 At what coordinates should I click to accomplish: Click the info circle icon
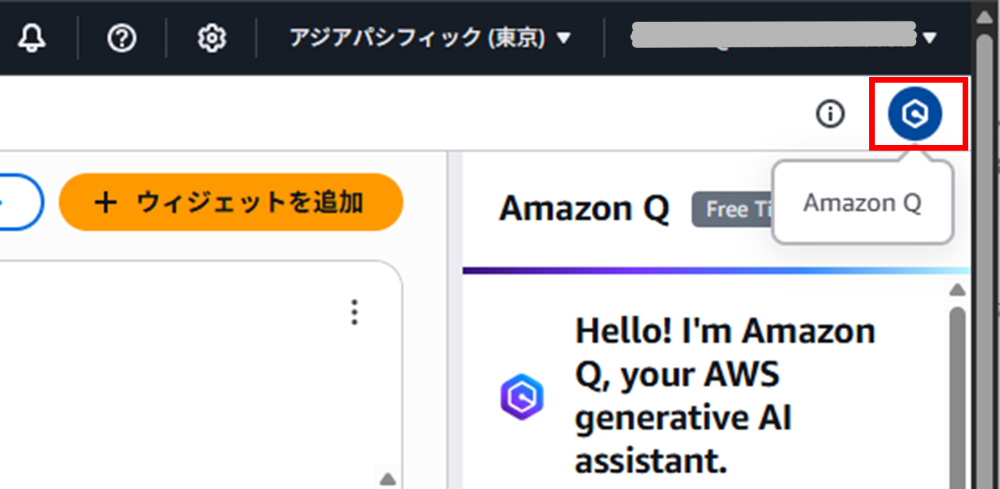point(830,115)
